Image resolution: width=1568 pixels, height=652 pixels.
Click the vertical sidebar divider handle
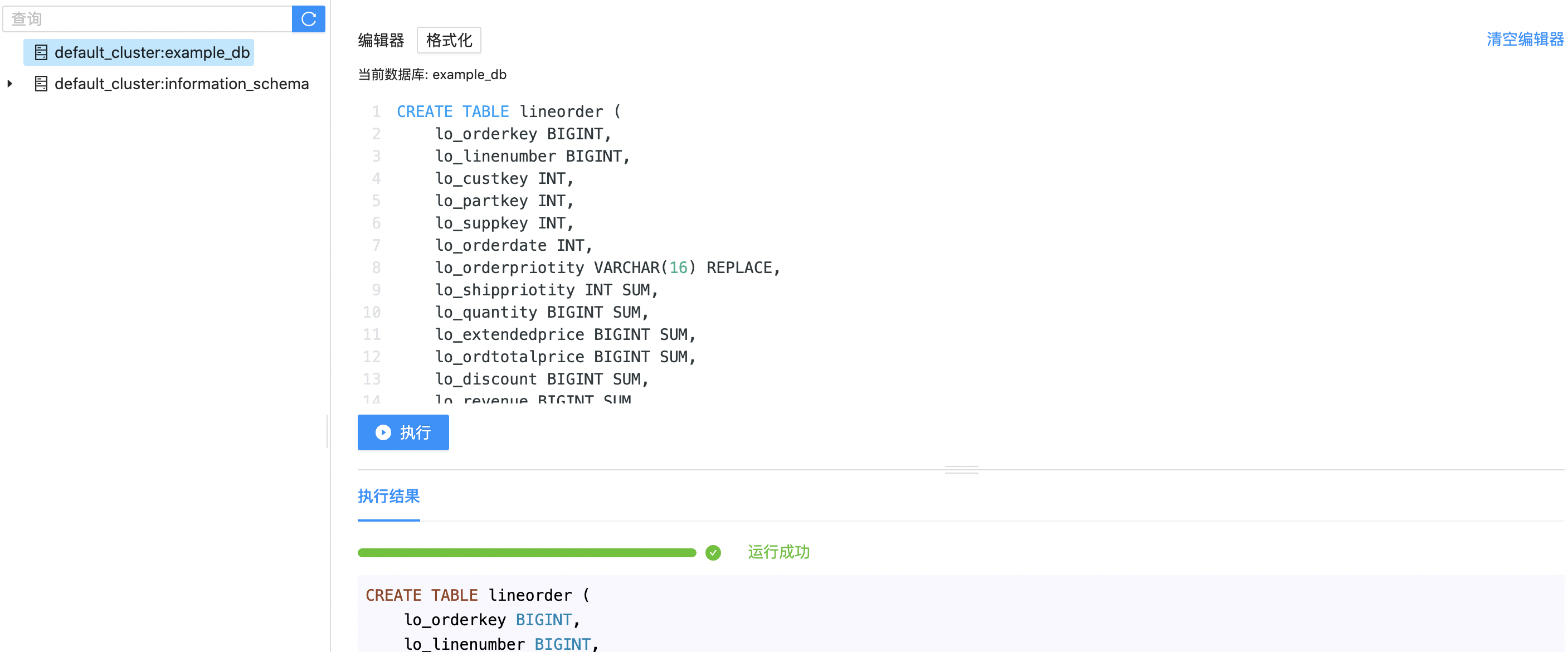pos(328,431)
